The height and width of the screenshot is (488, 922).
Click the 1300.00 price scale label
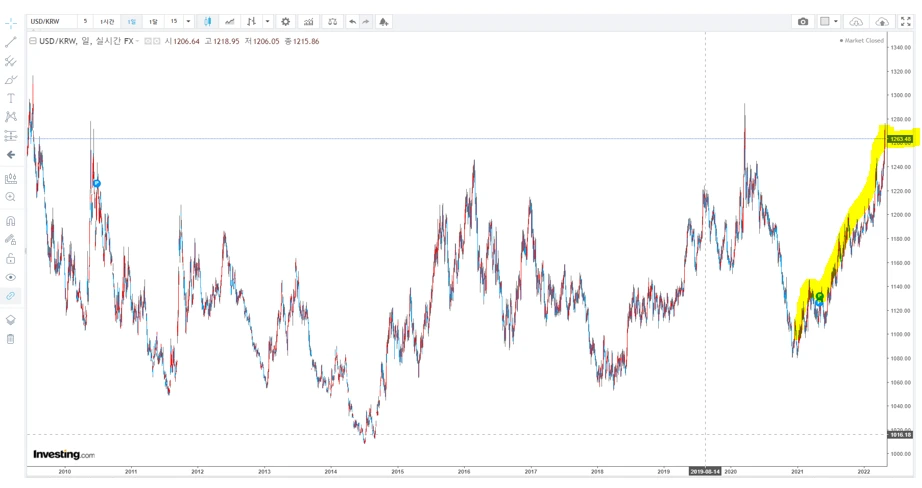tap(900, 95)
